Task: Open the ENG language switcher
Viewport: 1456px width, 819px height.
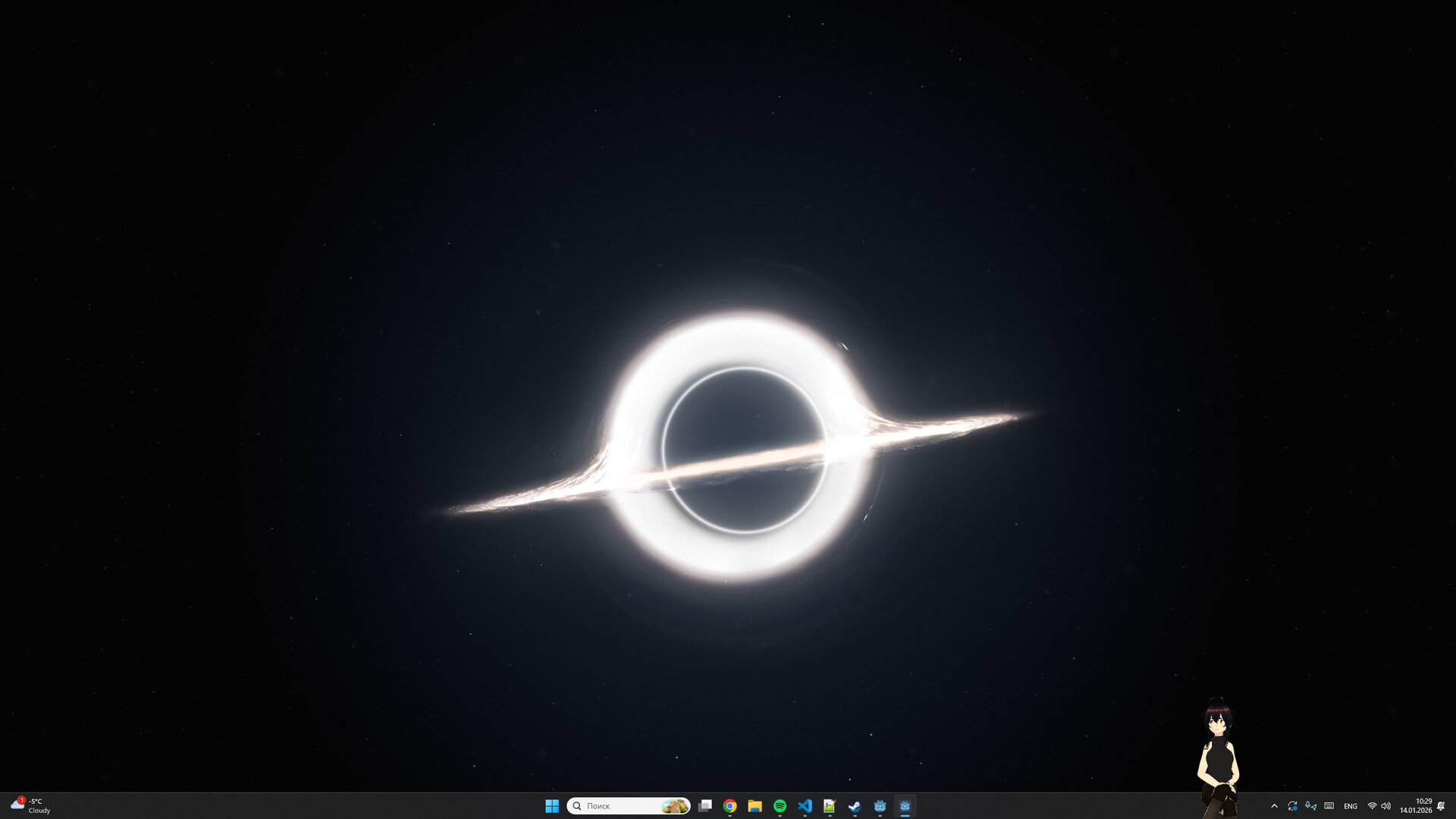Action: coord(1351,806)
